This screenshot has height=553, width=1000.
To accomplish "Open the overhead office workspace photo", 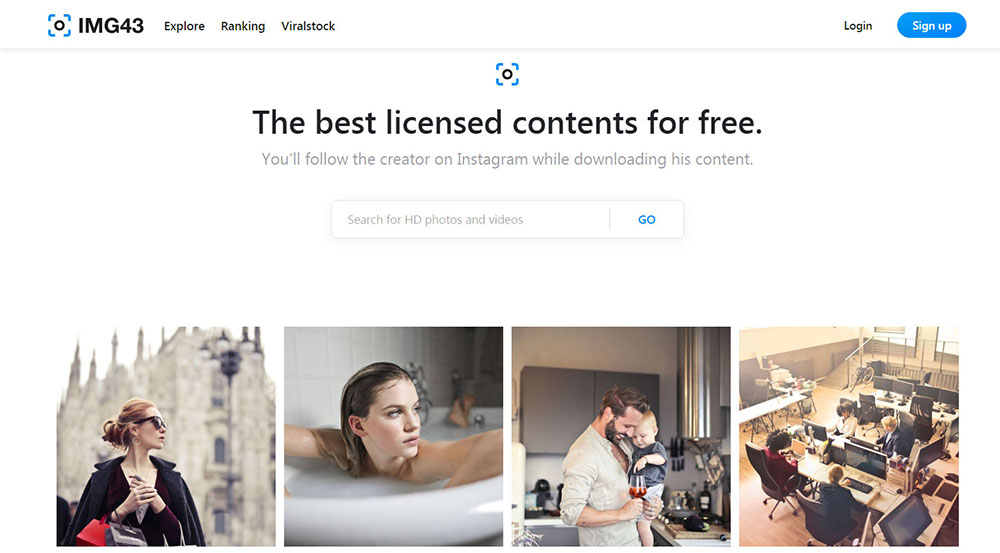I will point(849,436).
